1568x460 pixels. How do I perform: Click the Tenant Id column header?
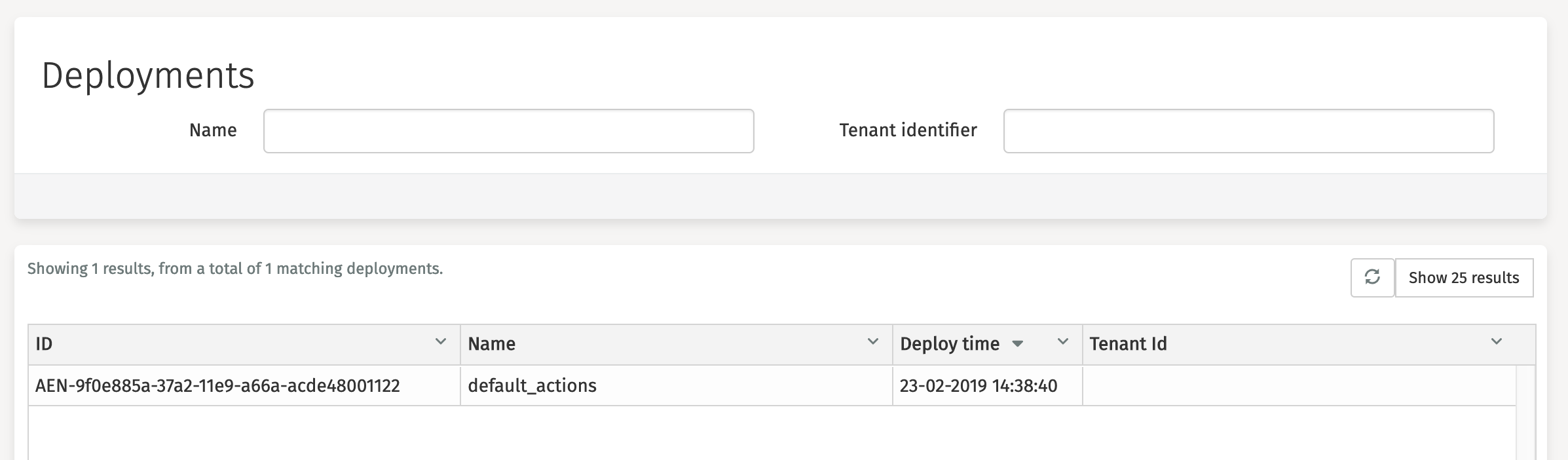pos(1129,343)
